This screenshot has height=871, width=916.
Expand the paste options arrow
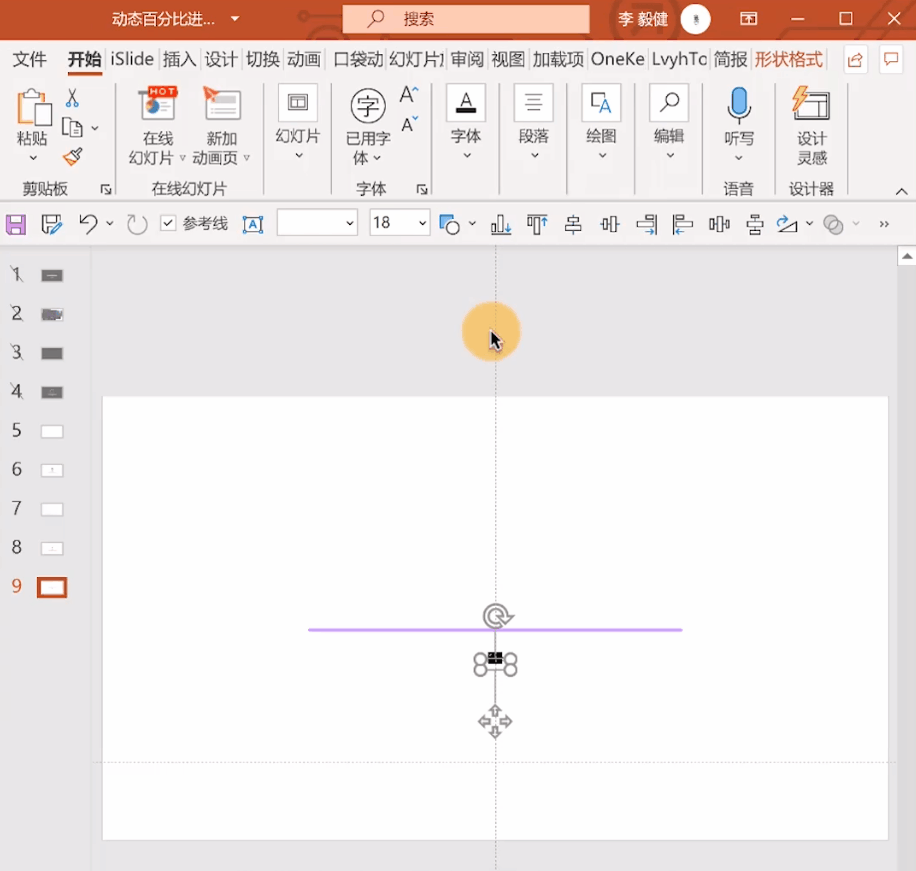33,158
